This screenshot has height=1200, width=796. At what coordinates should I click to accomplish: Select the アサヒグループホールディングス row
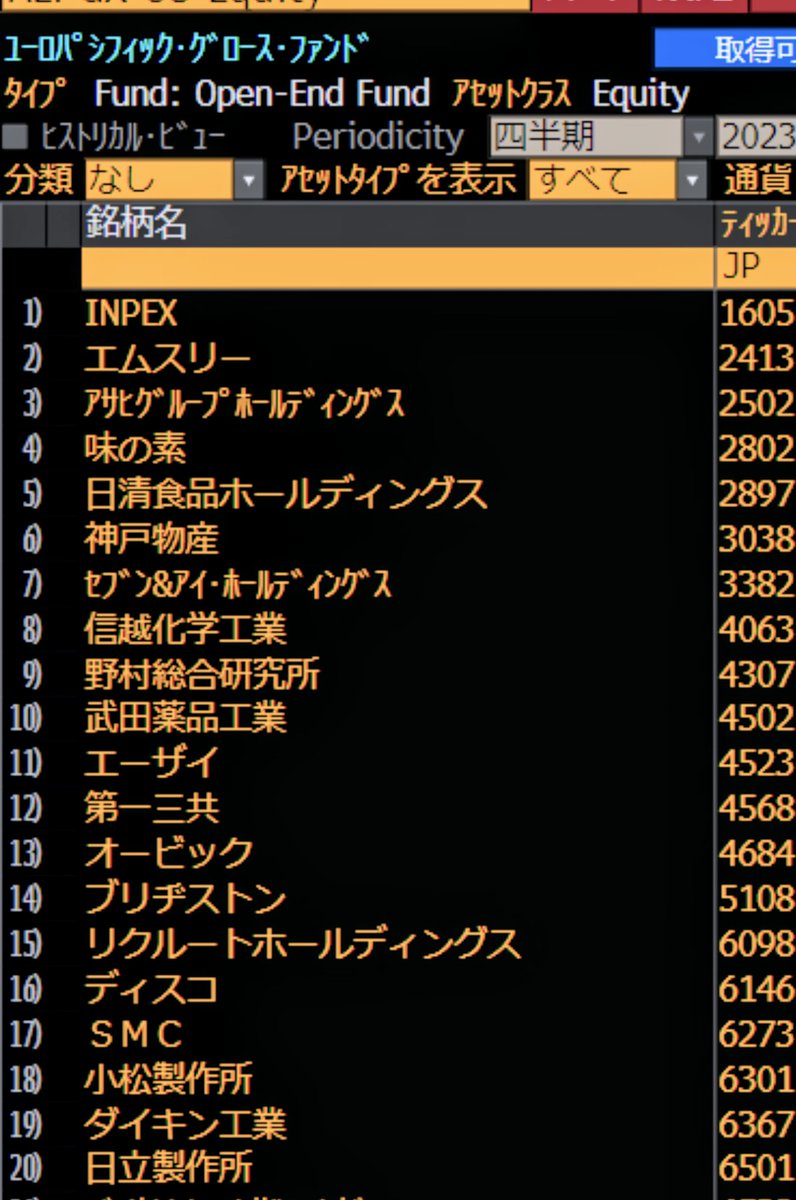point(398,404)
